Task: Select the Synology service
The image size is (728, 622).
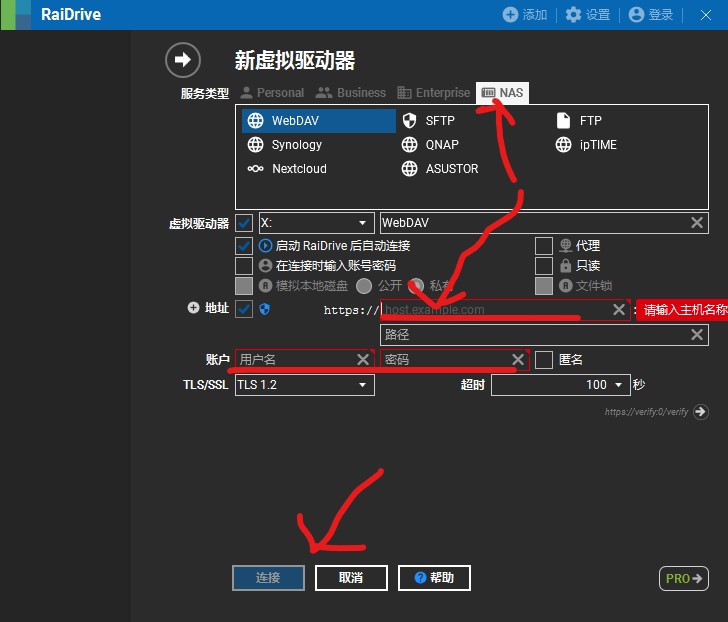Action: (x=284, y=145)
